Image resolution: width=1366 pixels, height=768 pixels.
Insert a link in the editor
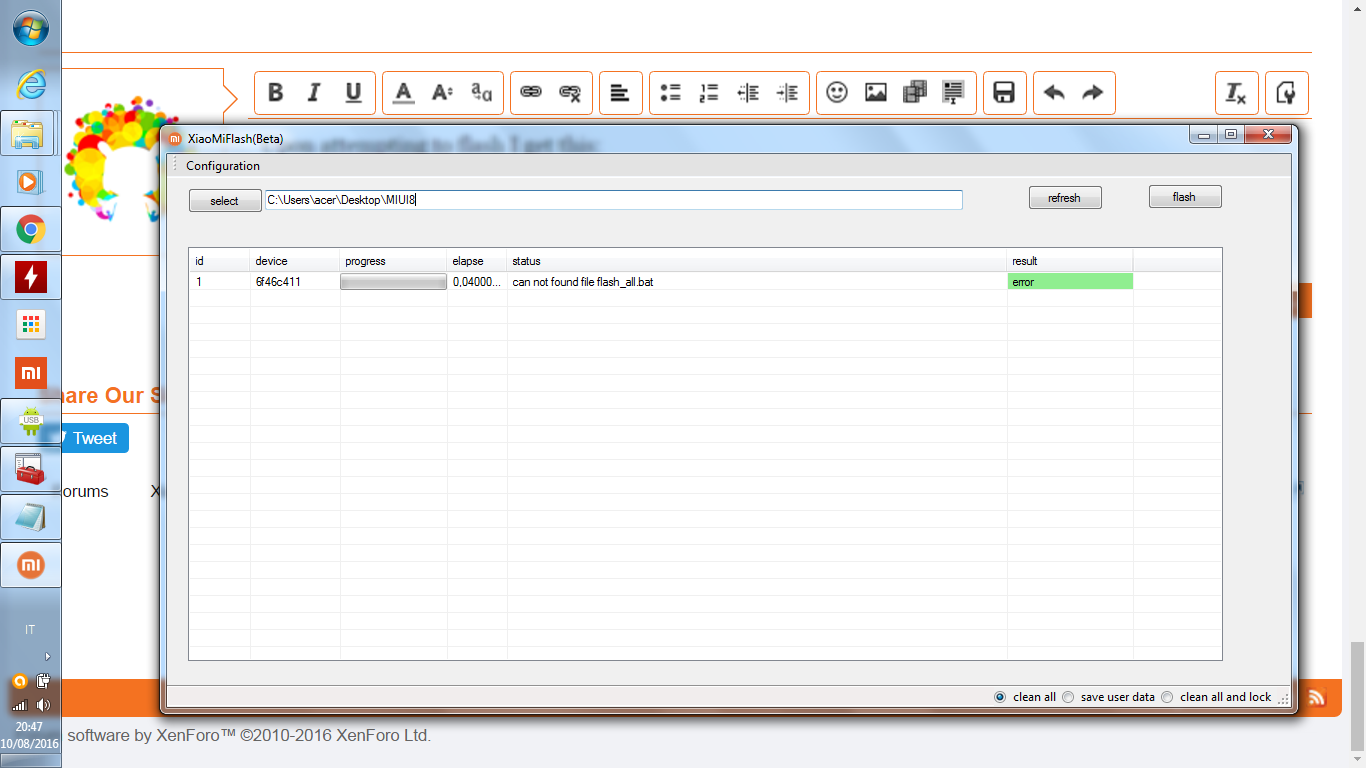531,93
